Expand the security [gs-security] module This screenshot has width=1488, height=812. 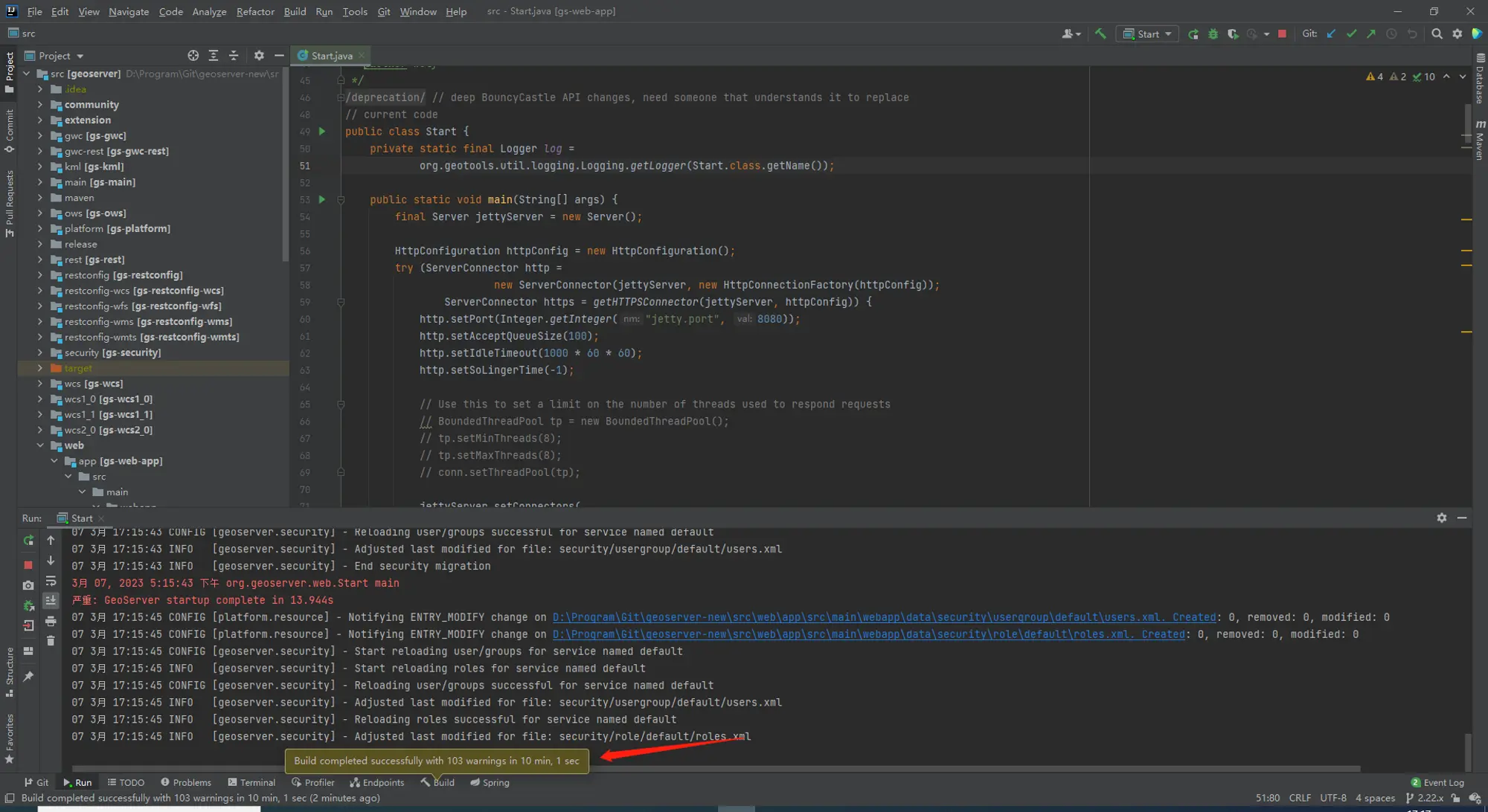40,352
